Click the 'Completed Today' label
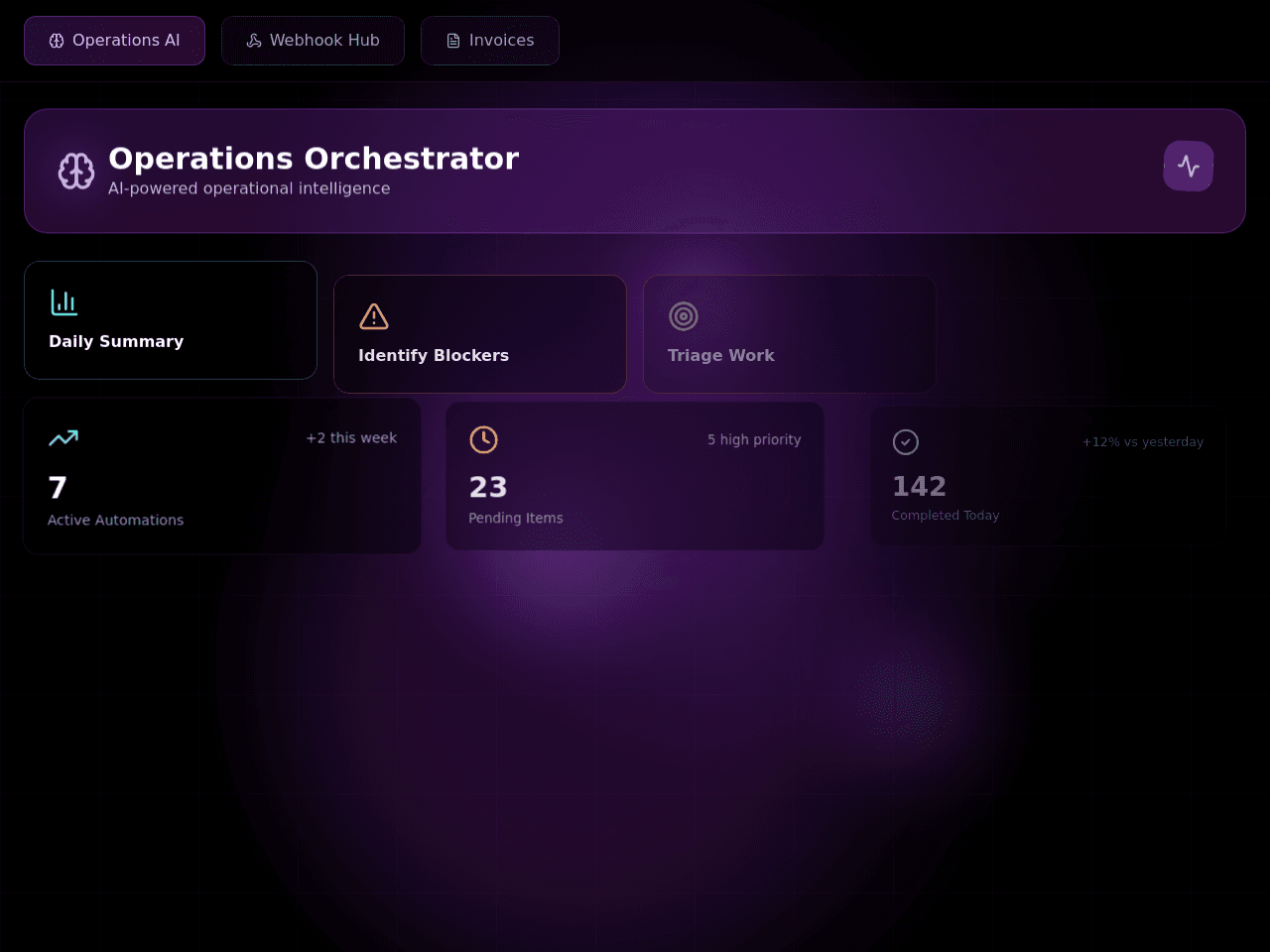The width and height of the screenshot is (1270, 952). [946, 516]
